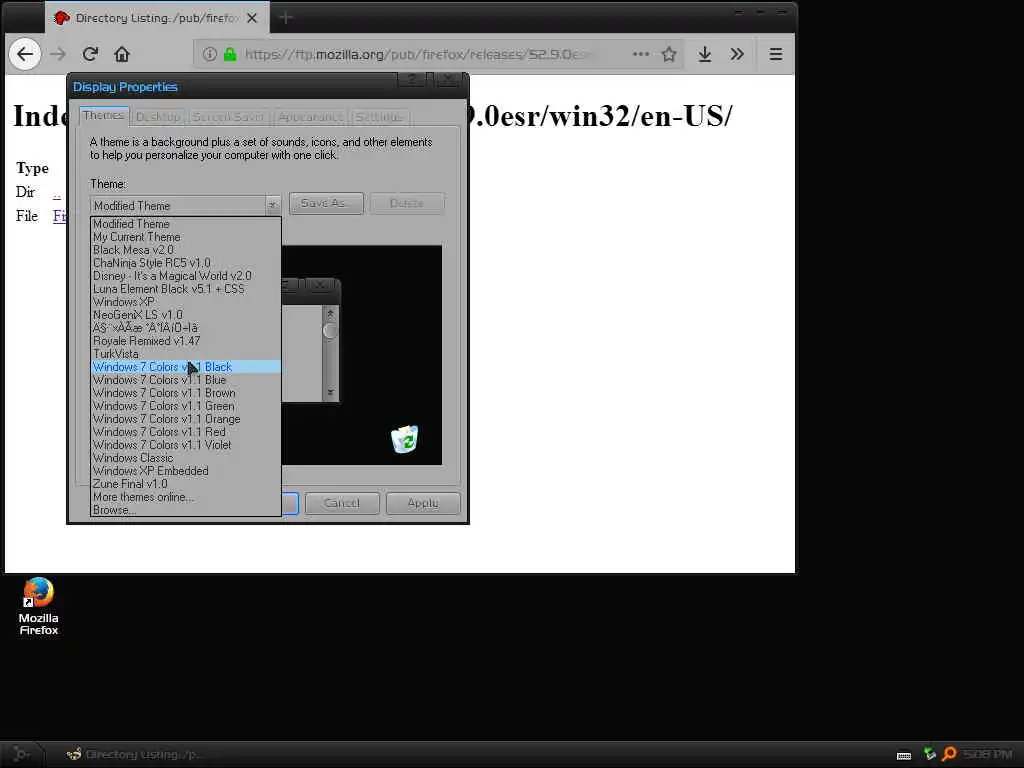Show more toolbar tools chevron
1024x768 pixels.
[737, 54]
